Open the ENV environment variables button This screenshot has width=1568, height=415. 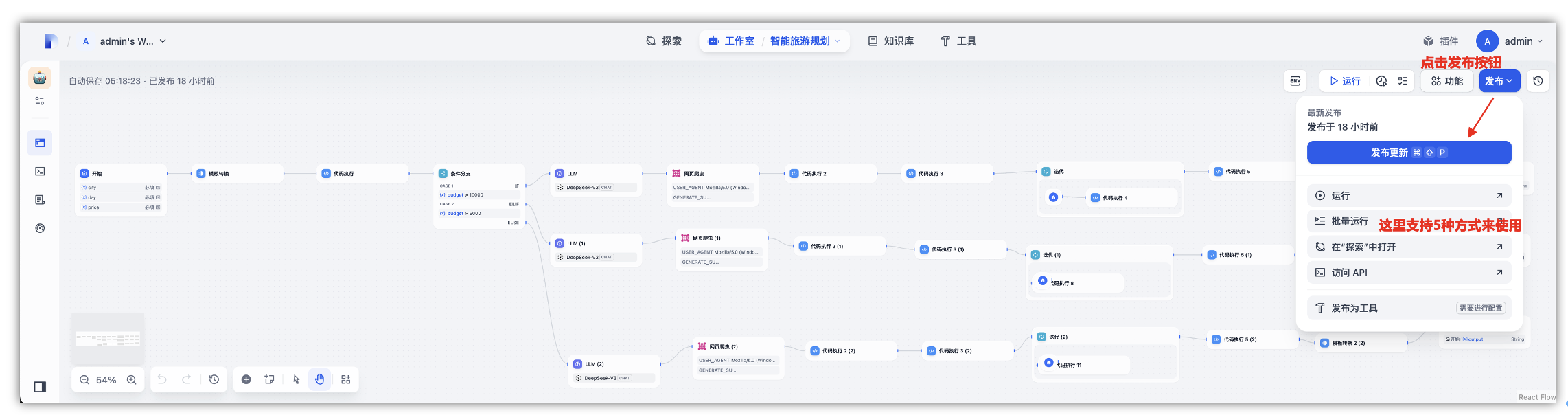(x=1295, y=81)
